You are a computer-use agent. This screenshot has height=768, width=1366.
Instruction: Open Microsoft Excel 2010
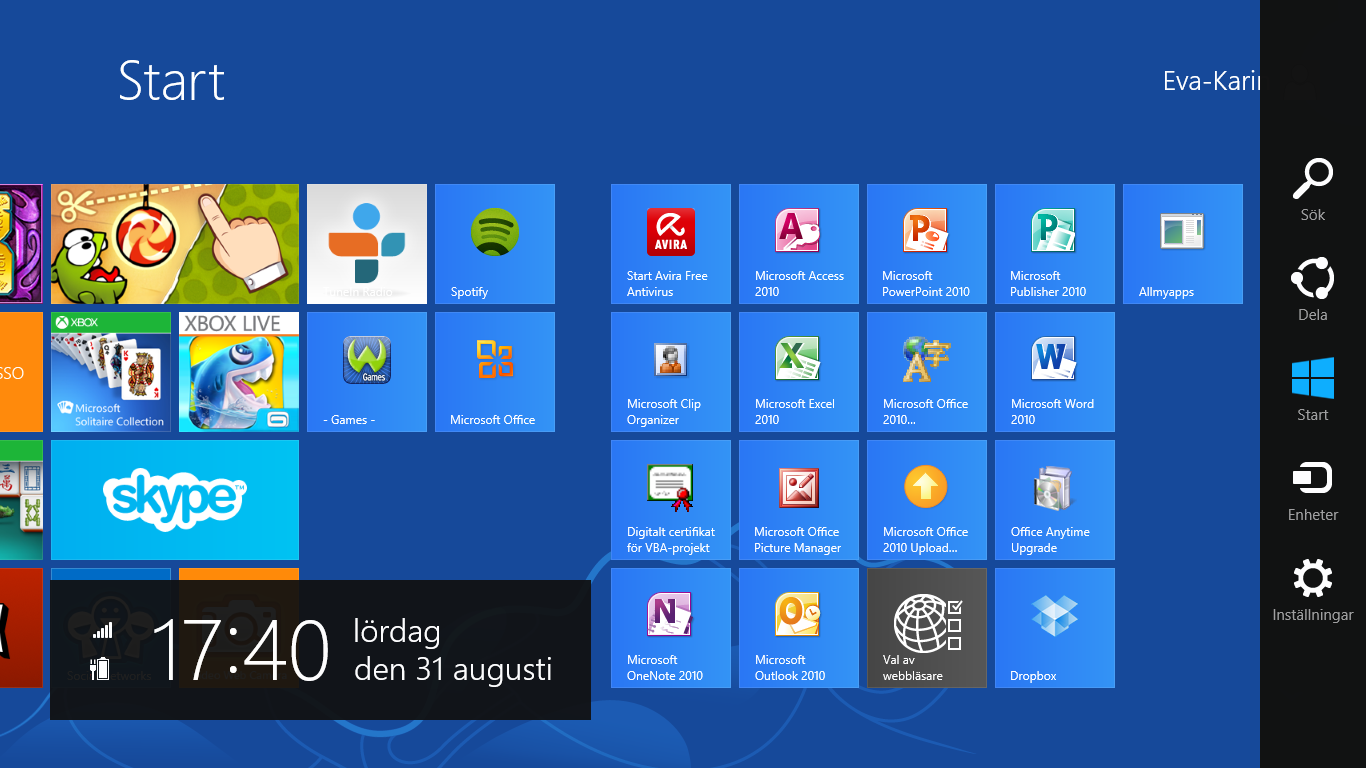click(x=799, y=372)
